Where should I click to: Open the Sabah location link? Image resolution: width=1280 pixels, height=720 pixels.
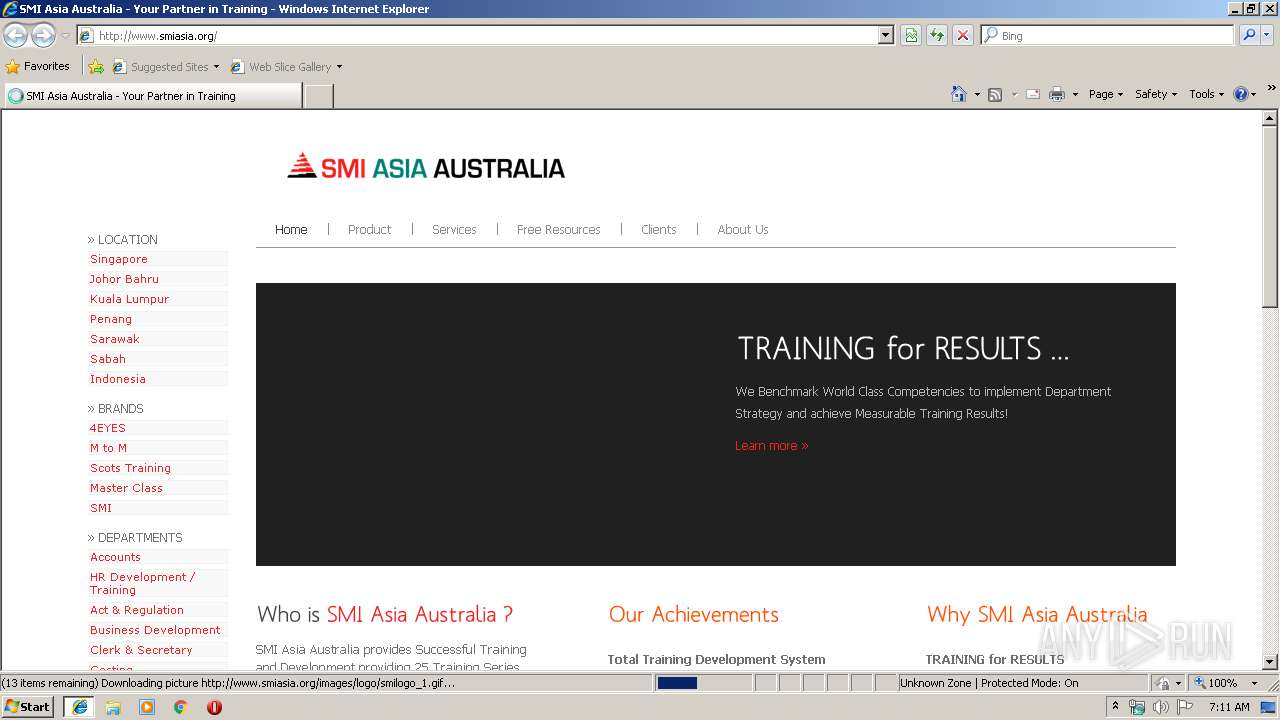[107, 359]
